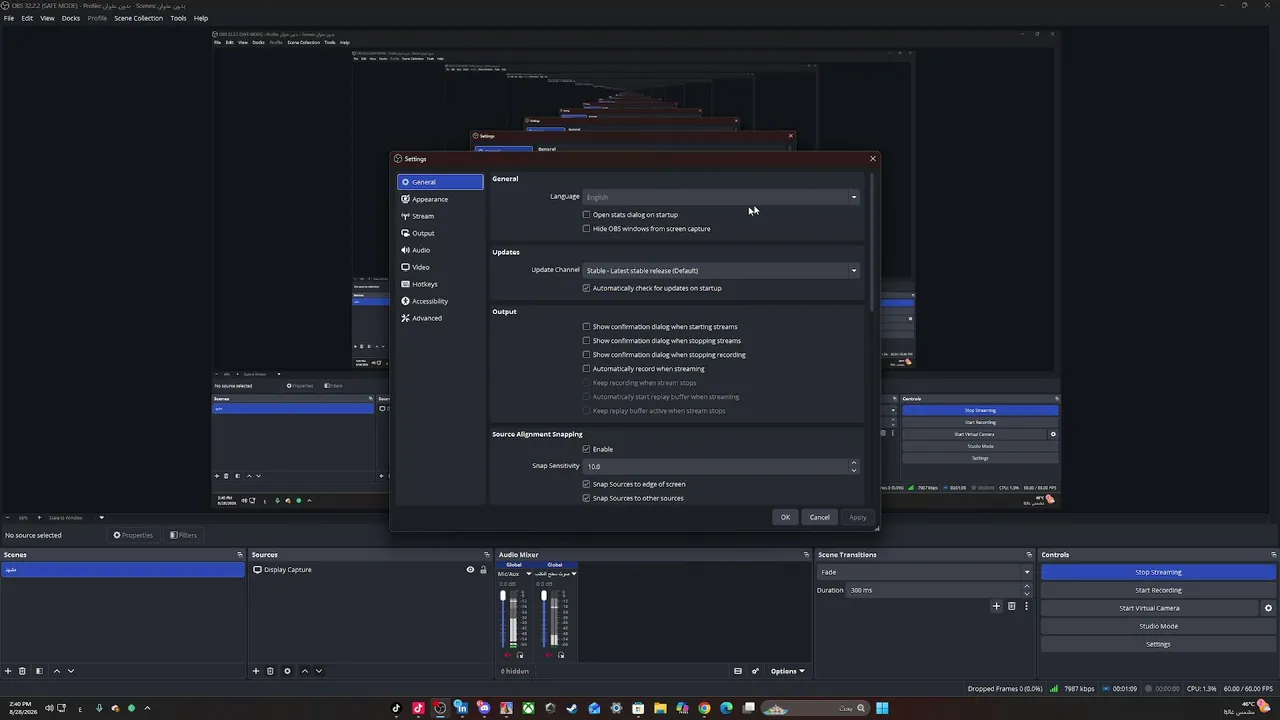
Task: Add a new scene with the plus icon
Action: pos(8,671)
